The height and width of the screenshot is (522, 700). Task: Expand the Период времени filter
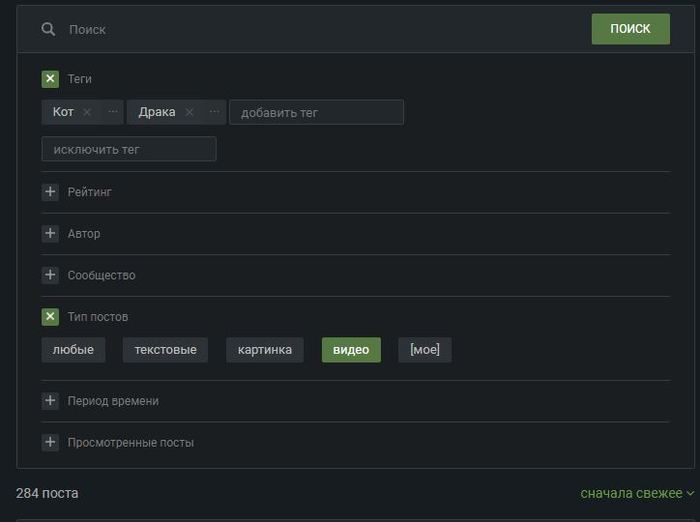click(x=50, y=401)
